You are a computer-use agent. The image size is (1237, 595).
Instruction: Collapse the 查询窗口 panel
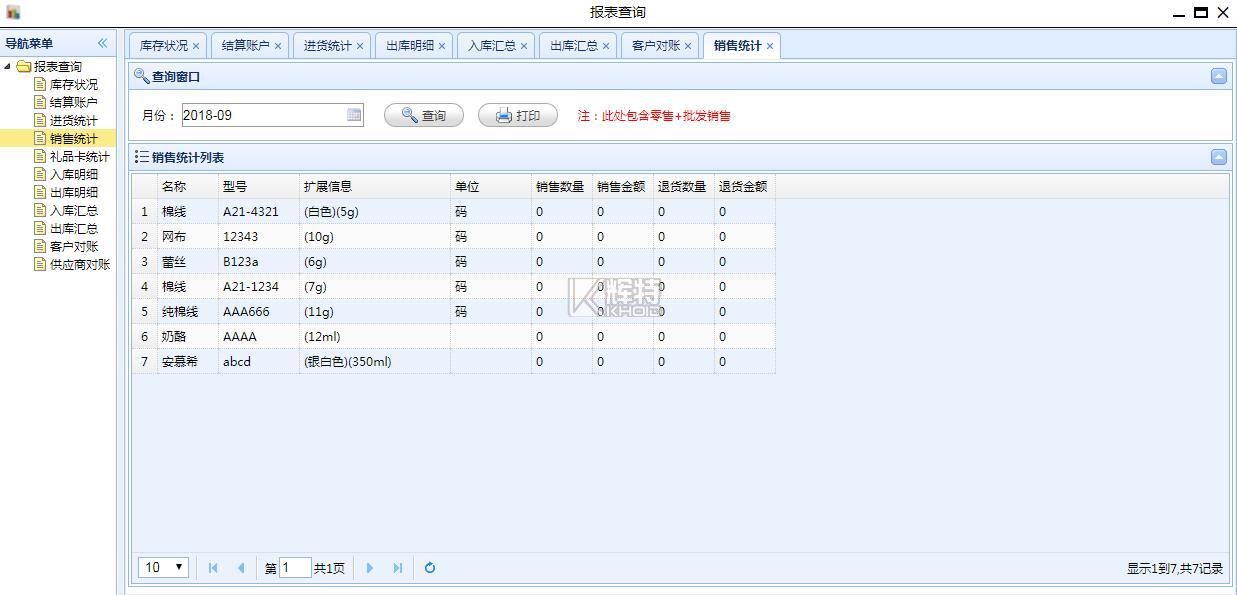[x=1218, y=76]
